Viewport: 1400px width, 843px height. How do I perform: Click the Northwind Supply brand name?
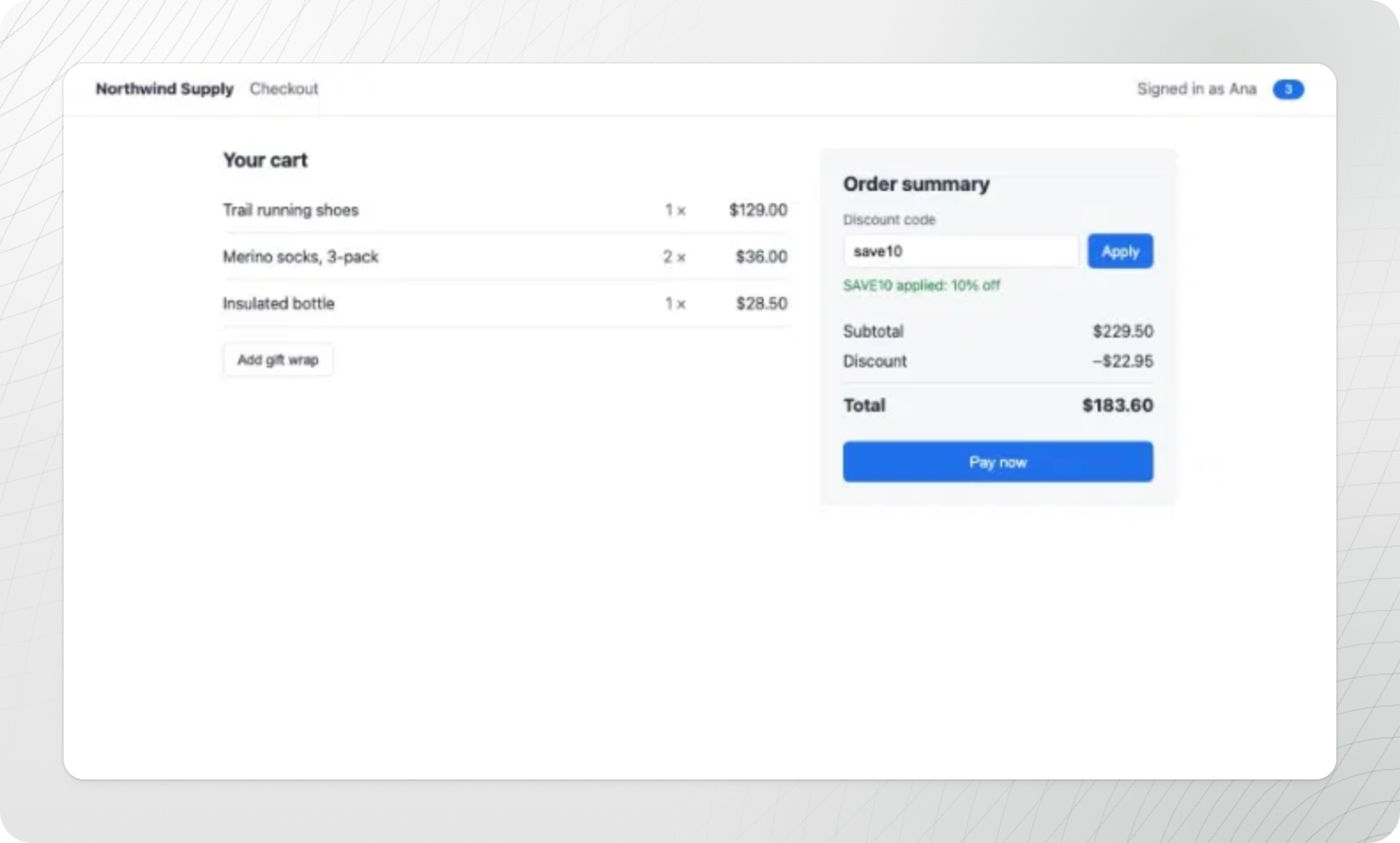pos(164,88)
